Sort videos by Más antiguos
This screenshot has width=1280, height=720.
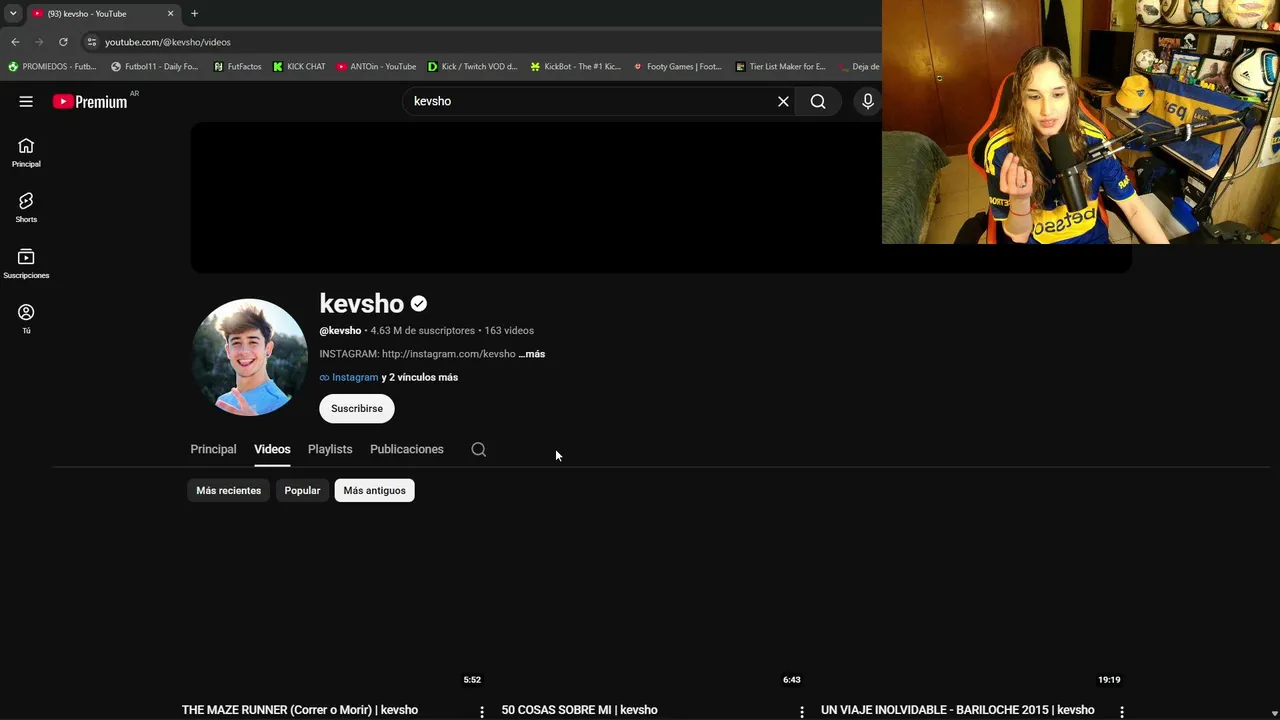coord(374,491)
